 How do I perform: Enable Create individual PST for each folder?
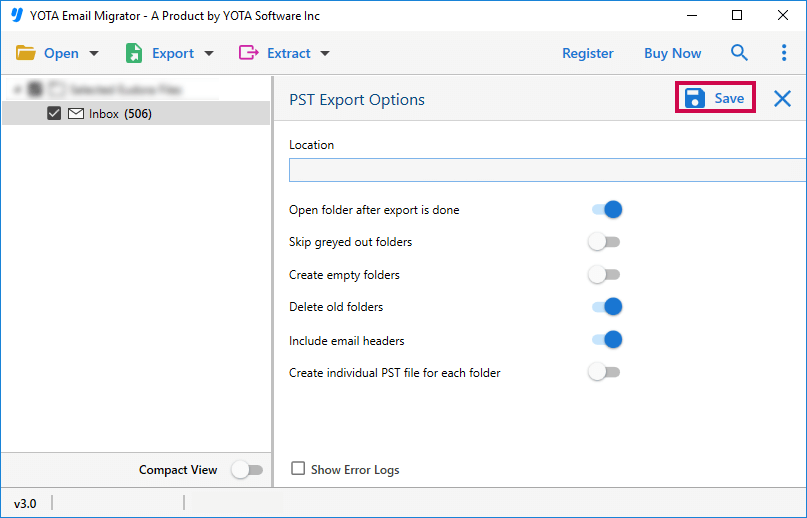pyautogui.click(x=604, y=372)
